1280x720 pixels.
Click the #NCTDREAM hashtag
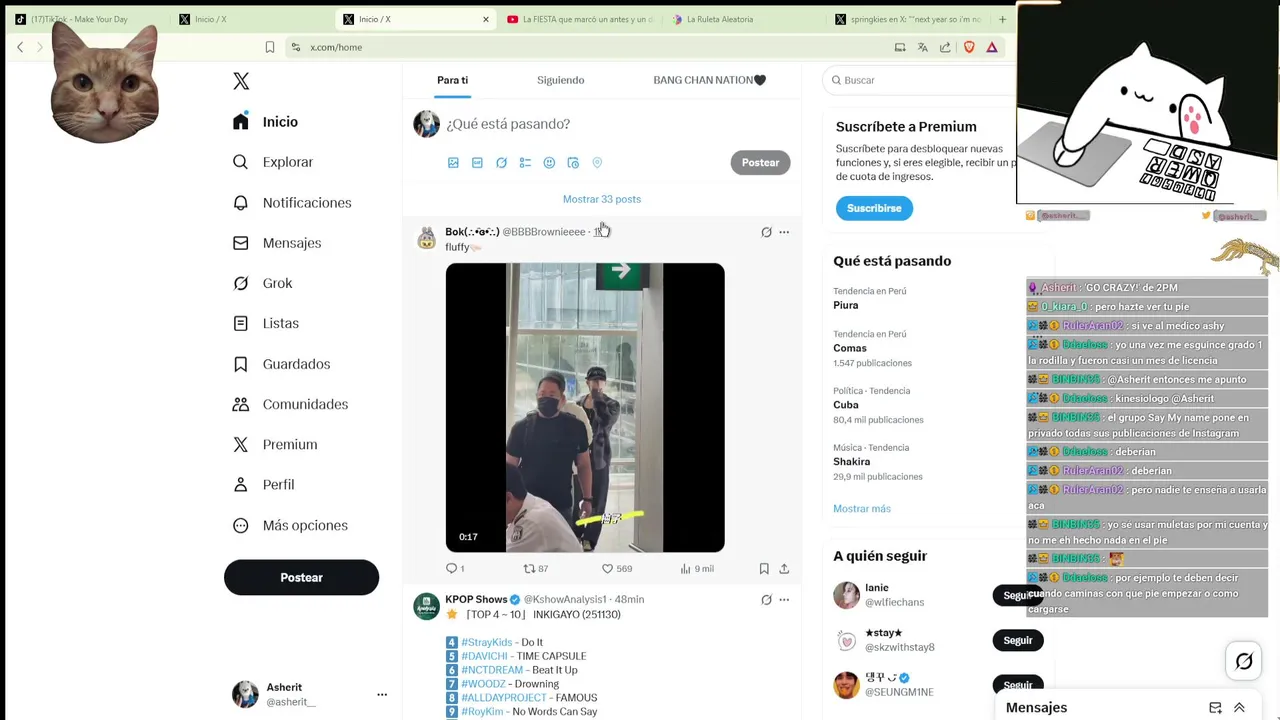(492, 670)
